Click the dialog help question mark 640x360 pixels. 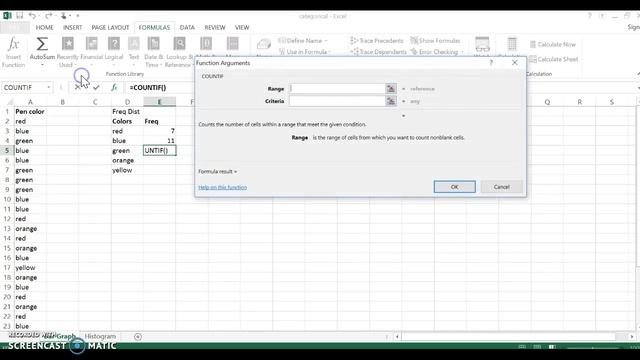point(491,62)
